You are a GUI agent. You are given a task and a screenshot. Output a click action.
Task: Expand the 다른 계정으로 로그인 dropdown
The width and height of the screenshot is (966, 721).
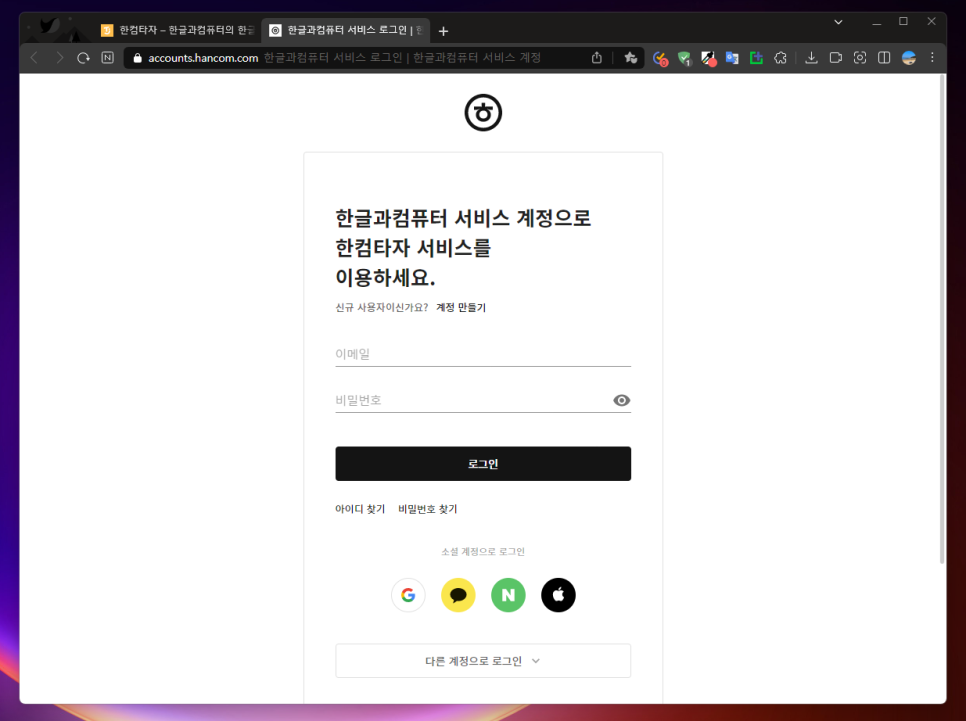(483, 661)
